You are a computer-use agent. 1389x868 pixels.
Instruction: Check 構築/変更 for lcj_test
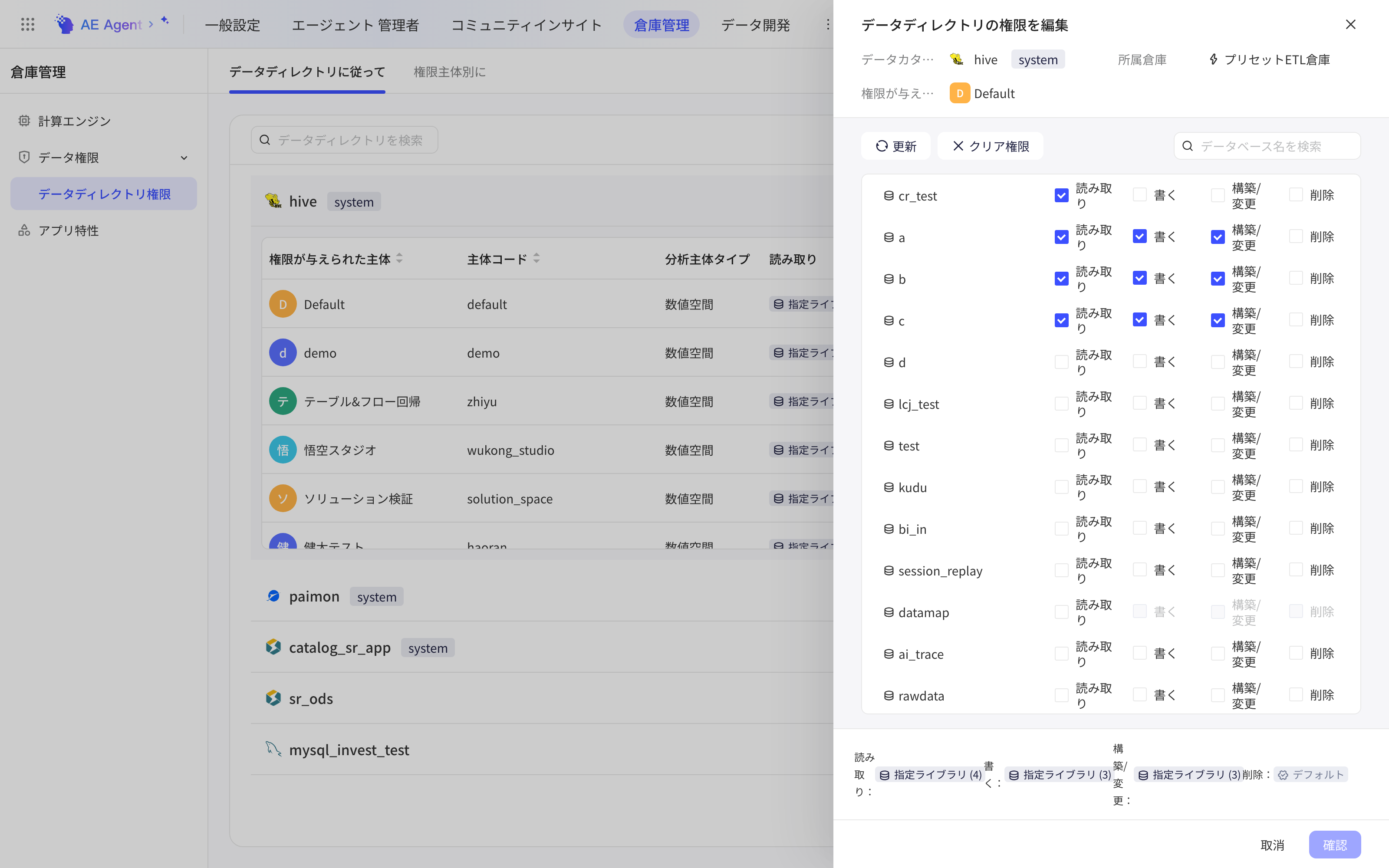(1218, 404)
